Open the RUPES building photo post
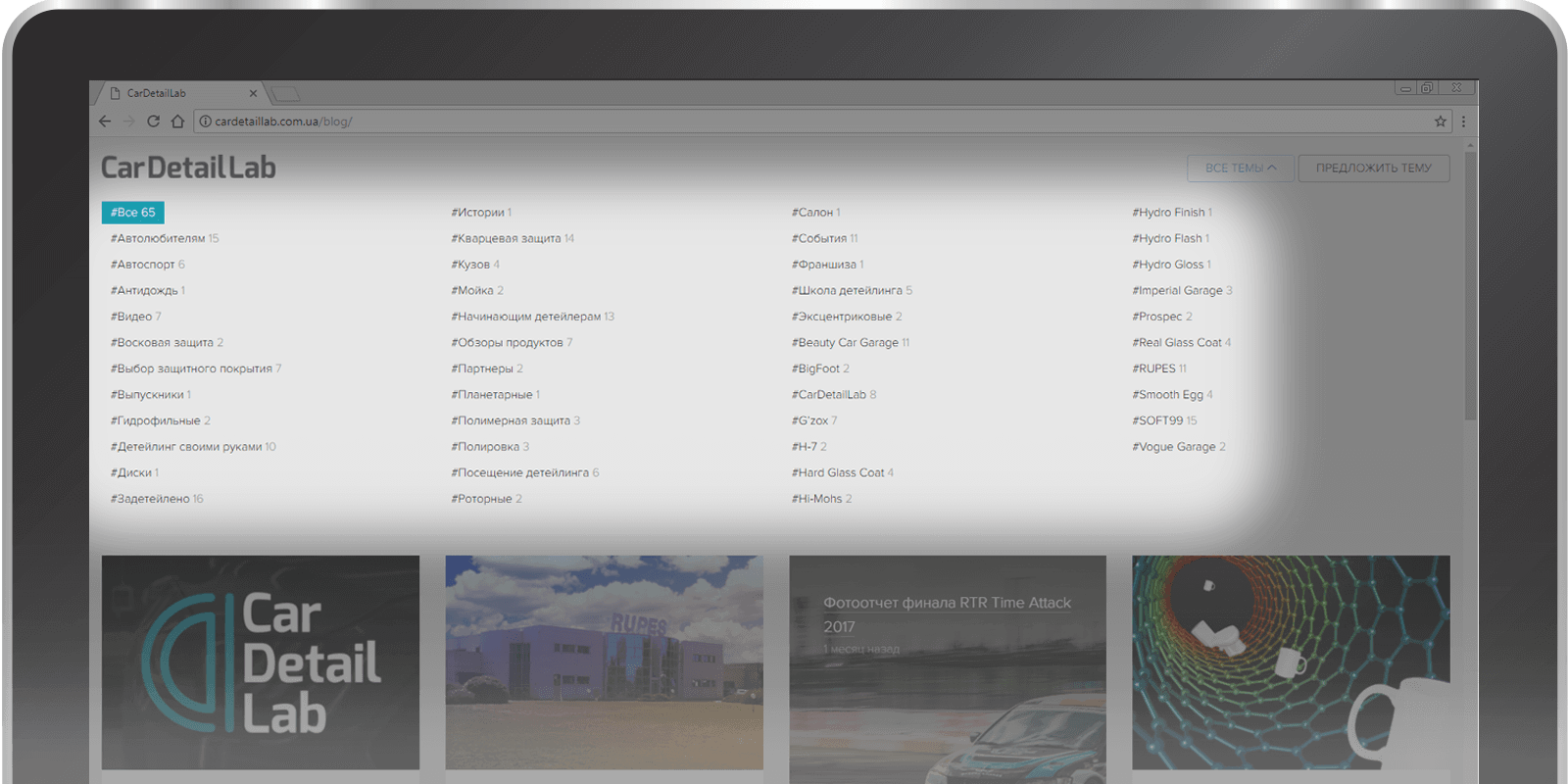The width and height of the screenshot is (1568, 784). click(604, 662)
